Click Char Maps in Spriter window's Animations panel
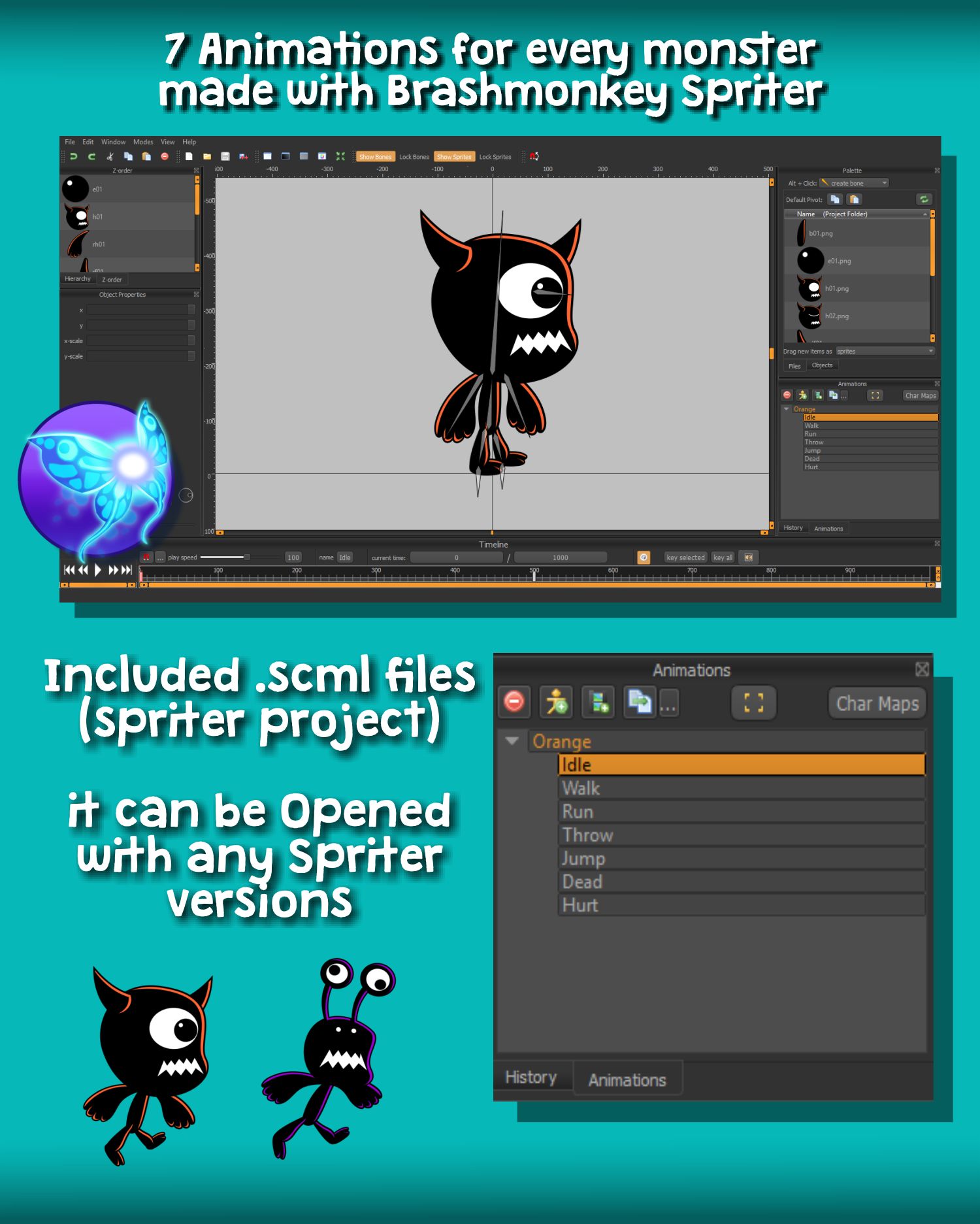The width and height of the screenshot is (980, 1224). pyautogui.click(x=921, y=395)
